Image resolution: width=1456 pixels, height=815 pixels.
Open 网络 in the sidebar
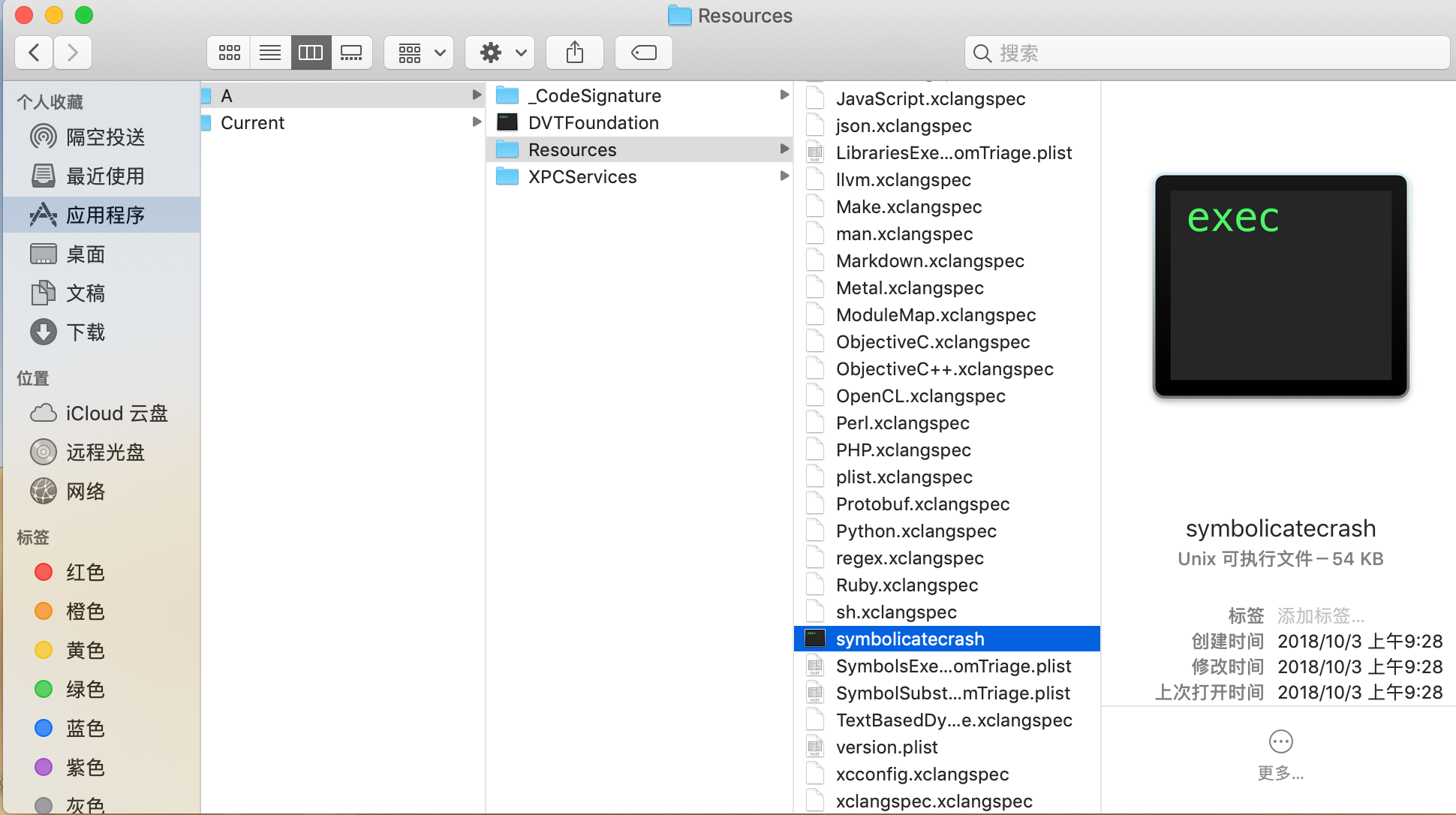pyautogui.click(x=101, y=491)
